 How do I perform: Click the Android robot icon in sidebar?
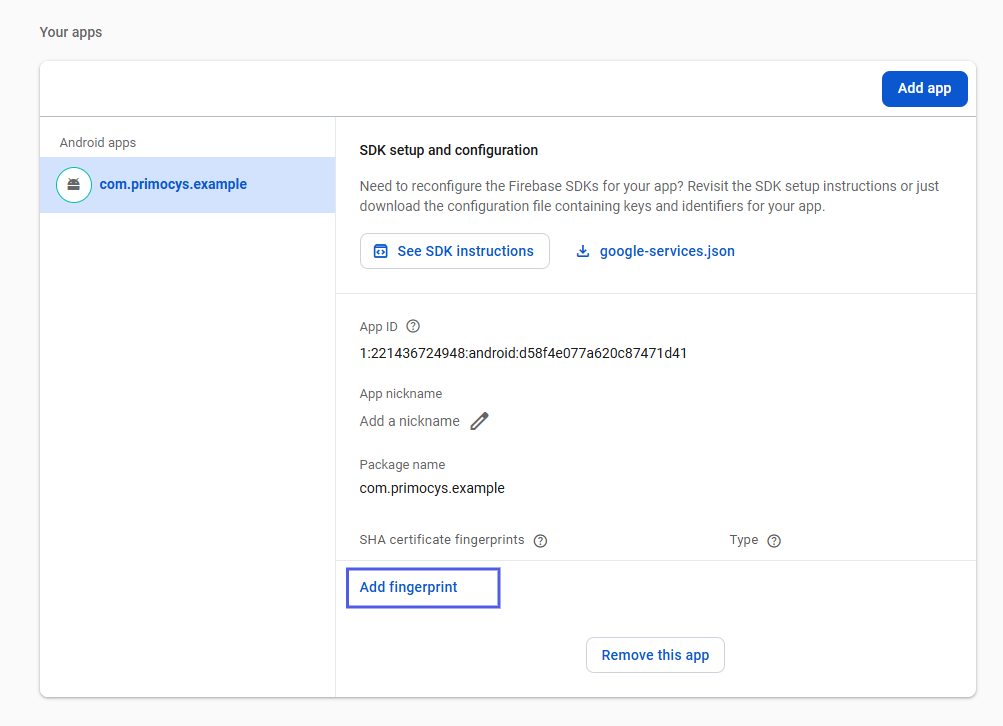tap(73, 185)
